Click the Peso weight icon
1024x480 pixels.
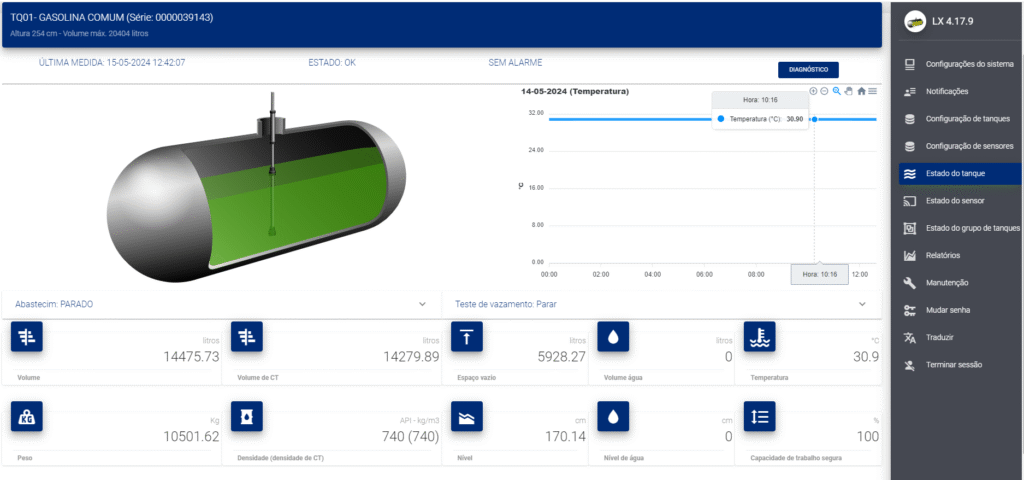[26, 416]
